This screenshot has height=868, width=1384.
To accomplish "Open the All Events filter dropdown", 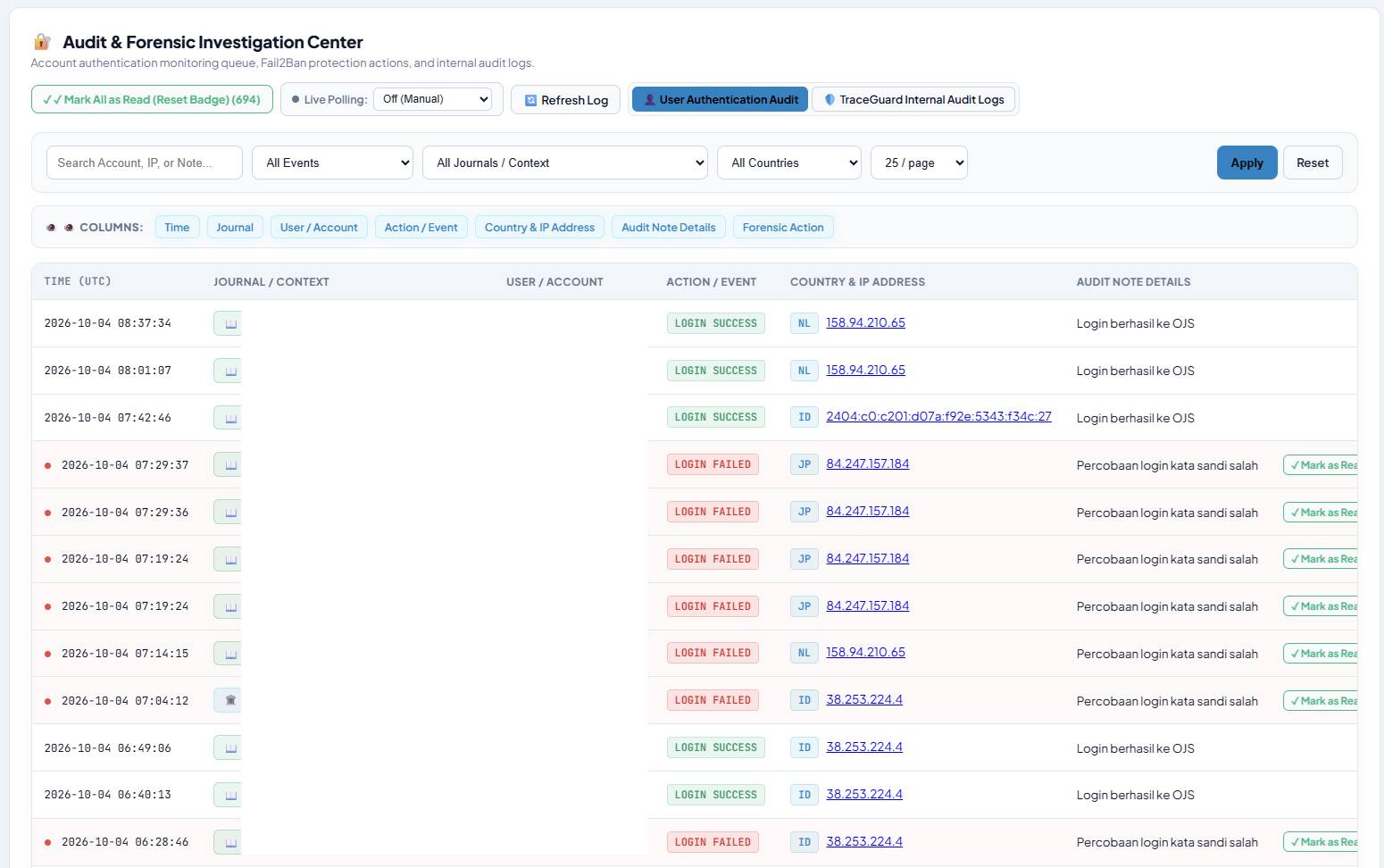I will click(333, 163).
